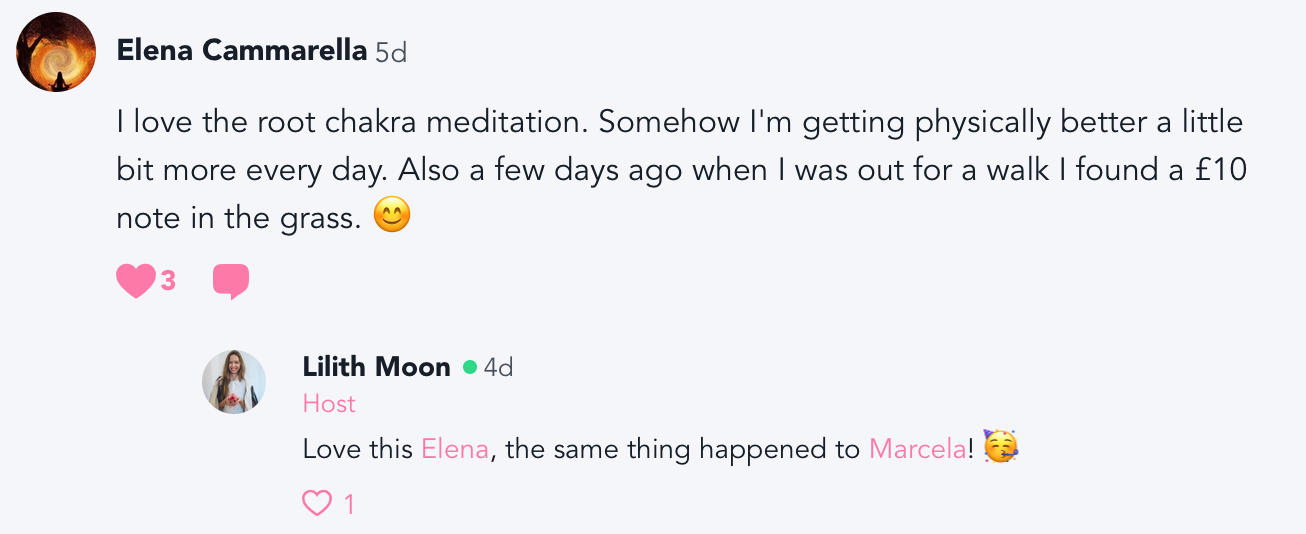Click the pink 'Elena' mention in the reply
The image size is (1306, 534).
(x=455, y=449)
